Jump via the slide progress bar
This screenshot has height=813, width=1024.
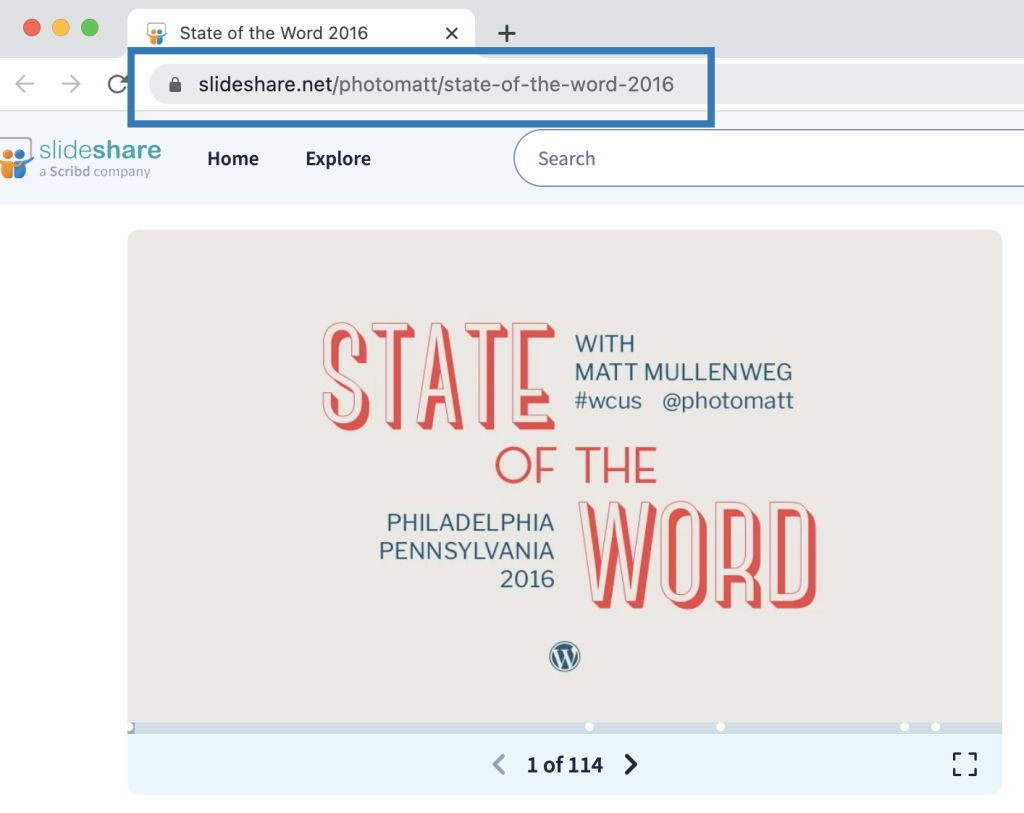(x=565, y=727)
